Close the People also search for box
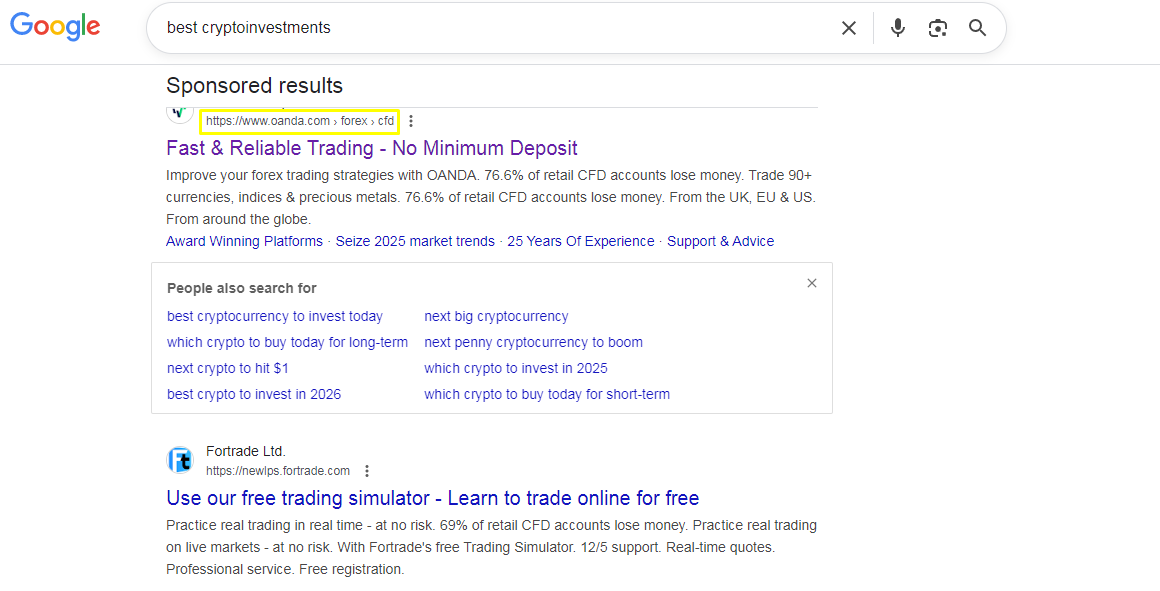Viewport: 1160px width, 591px height. pos(812,283)
